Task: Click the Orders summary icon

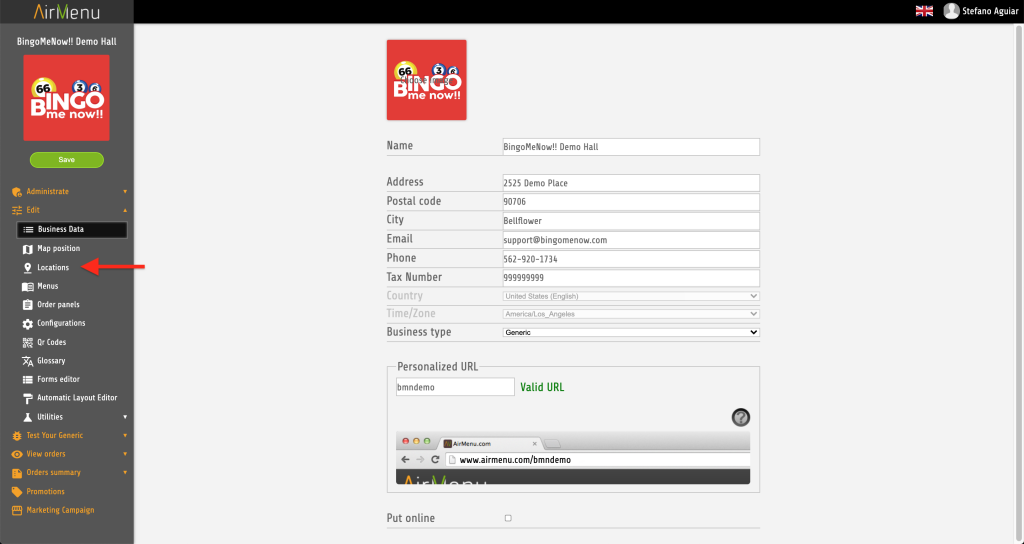Action: pos(17,473)
